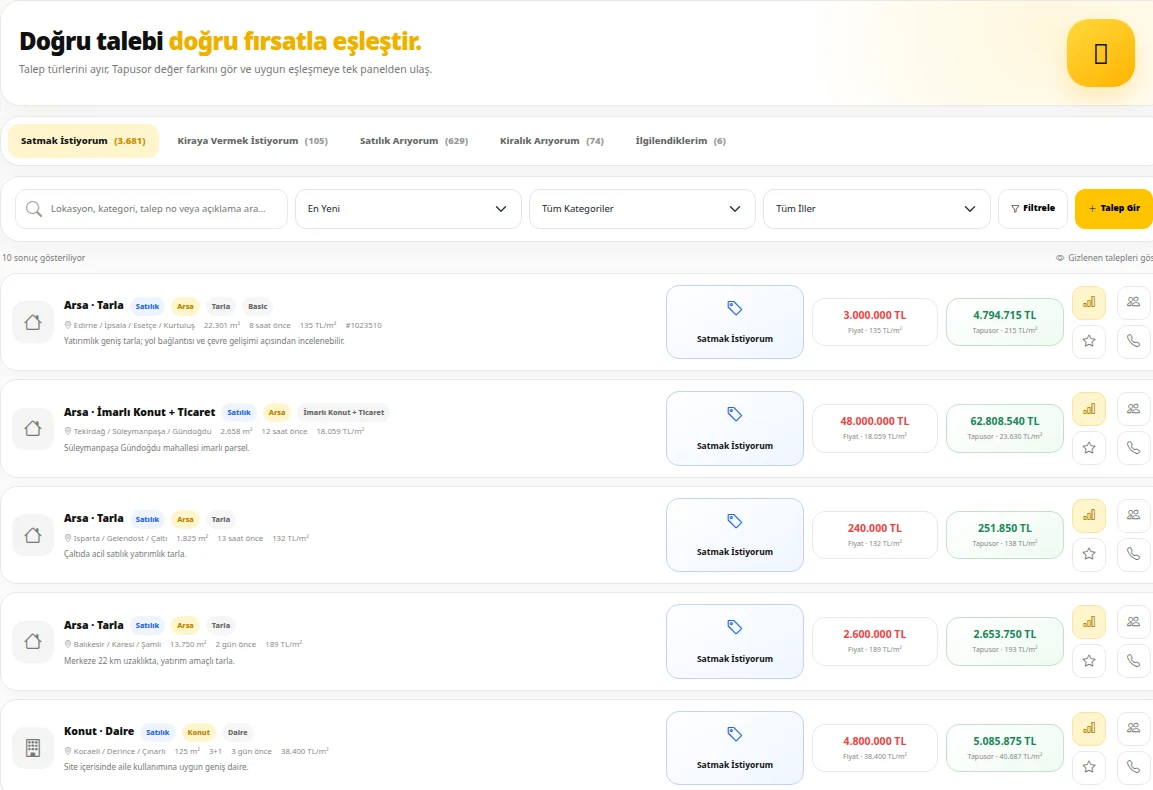Call the Kocaeli Derince listing owner

click(1133, 767)
